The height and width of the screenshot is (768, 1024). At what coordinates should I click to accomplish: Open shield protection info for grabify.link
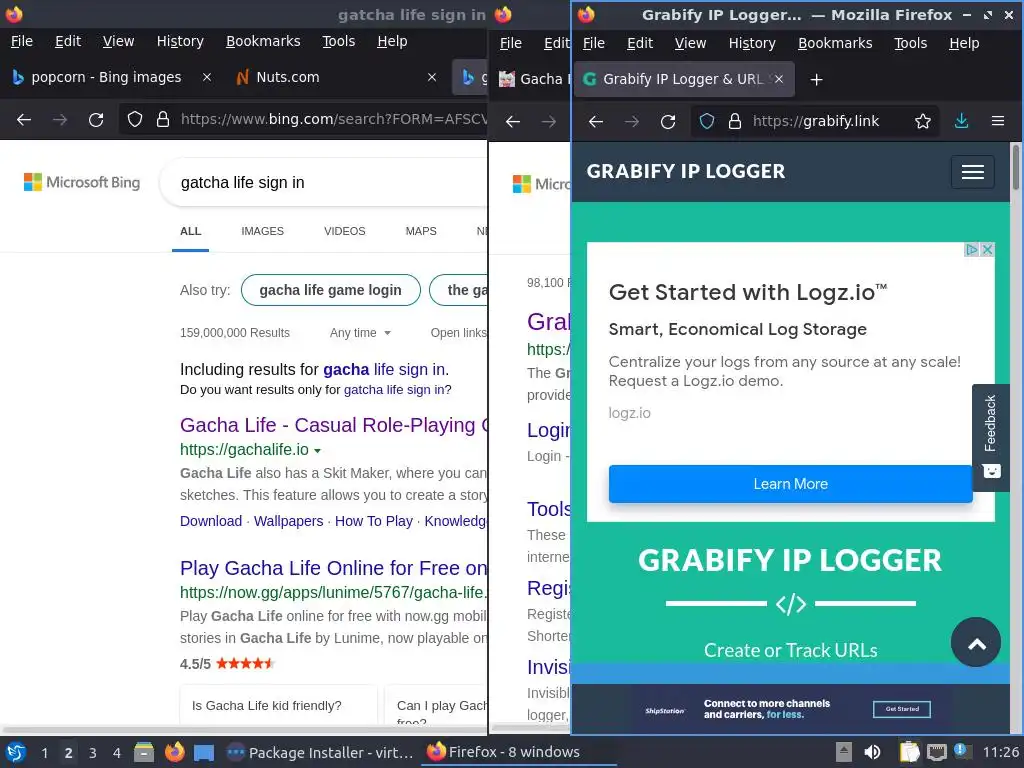pos(707,121)
